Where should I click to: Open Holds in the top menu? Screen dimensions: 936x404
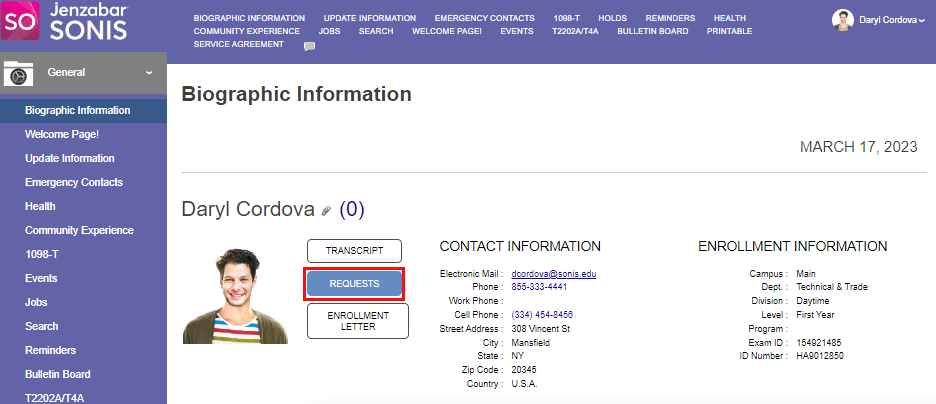point(612,18)
